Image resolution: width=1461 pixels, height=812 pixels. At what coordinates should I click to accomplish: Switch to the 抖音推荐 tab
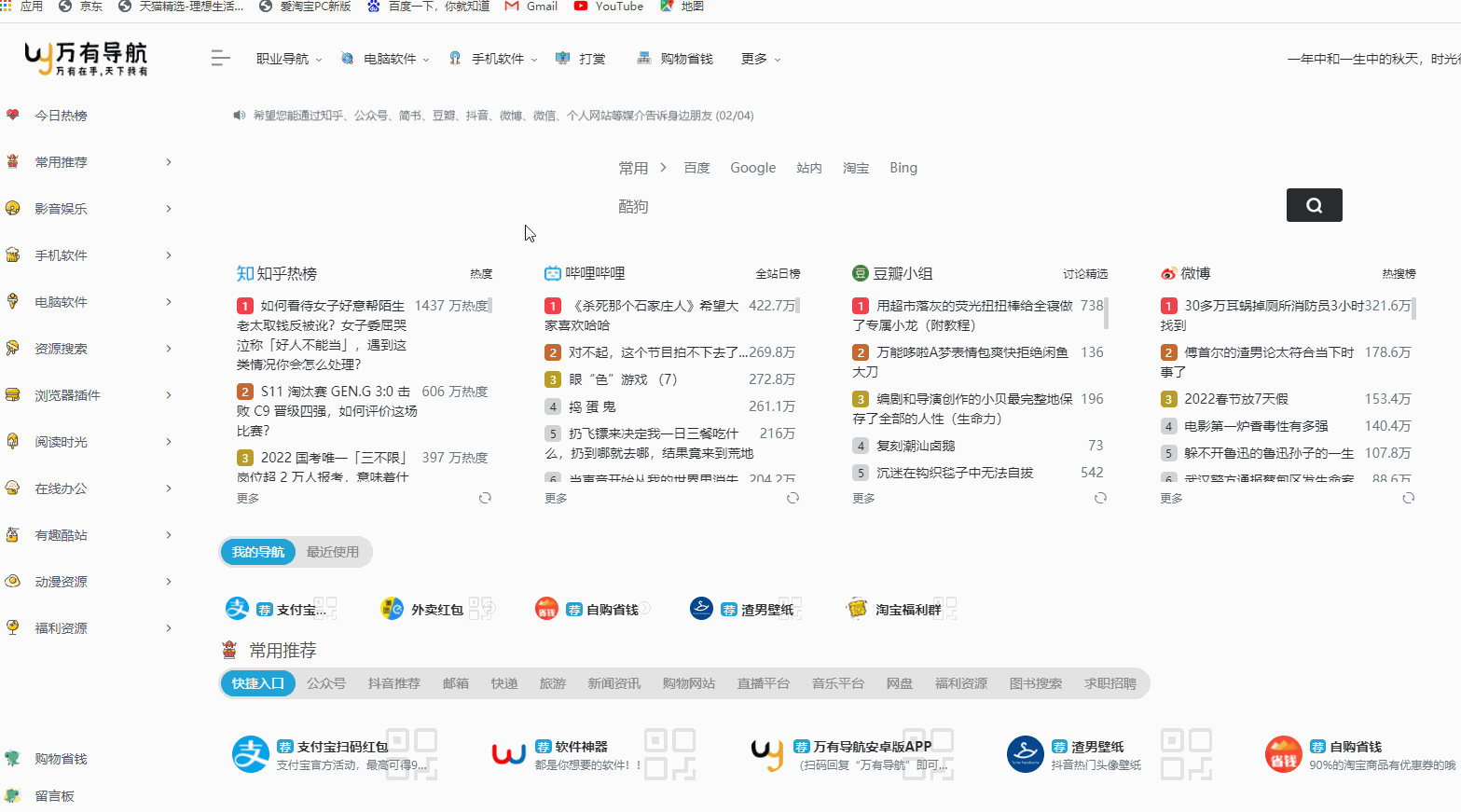pyautogui.click(x=394, y=683)
